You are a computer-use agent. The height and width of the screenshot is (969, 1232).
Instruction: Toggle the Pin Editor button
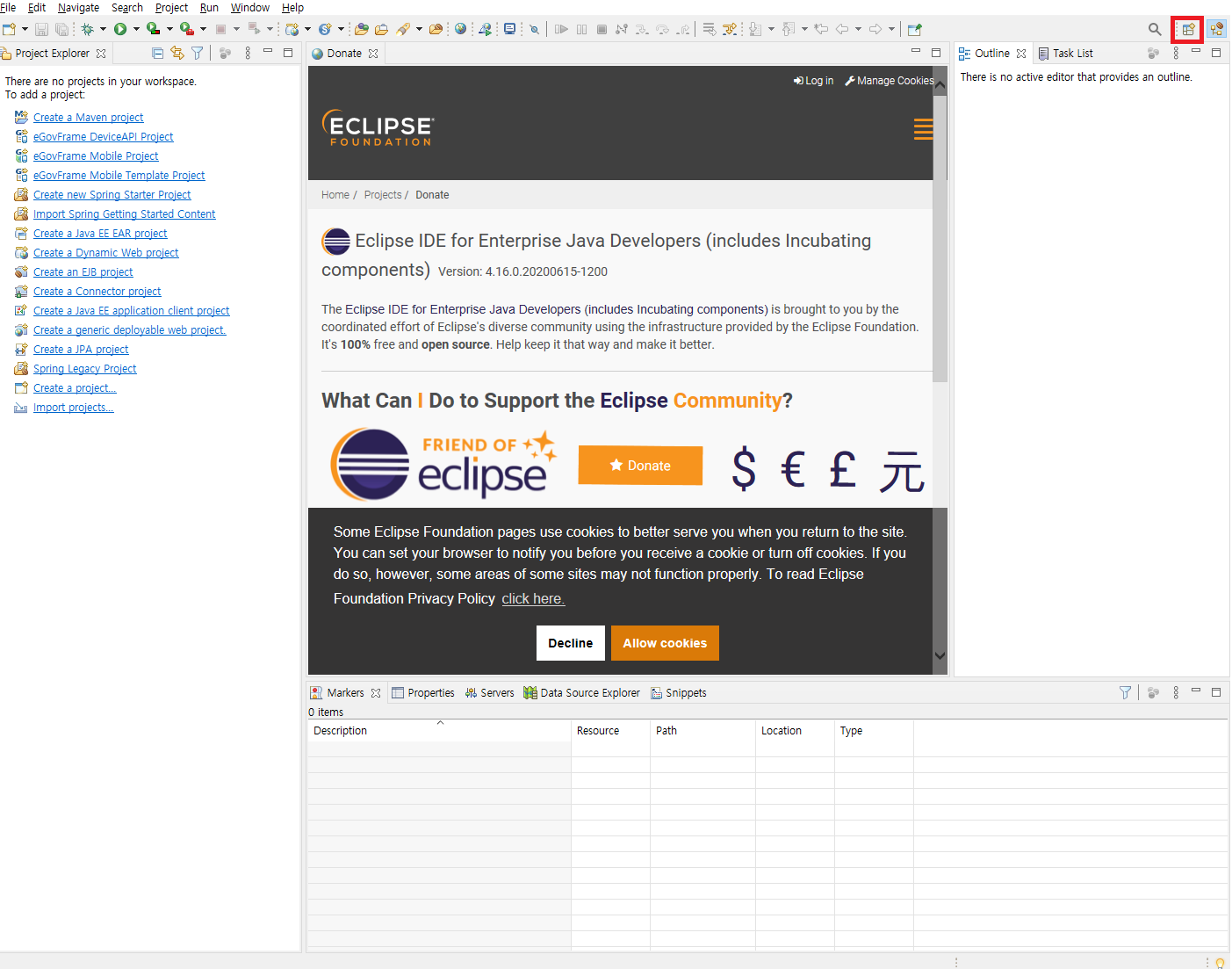tap(914, 29)
